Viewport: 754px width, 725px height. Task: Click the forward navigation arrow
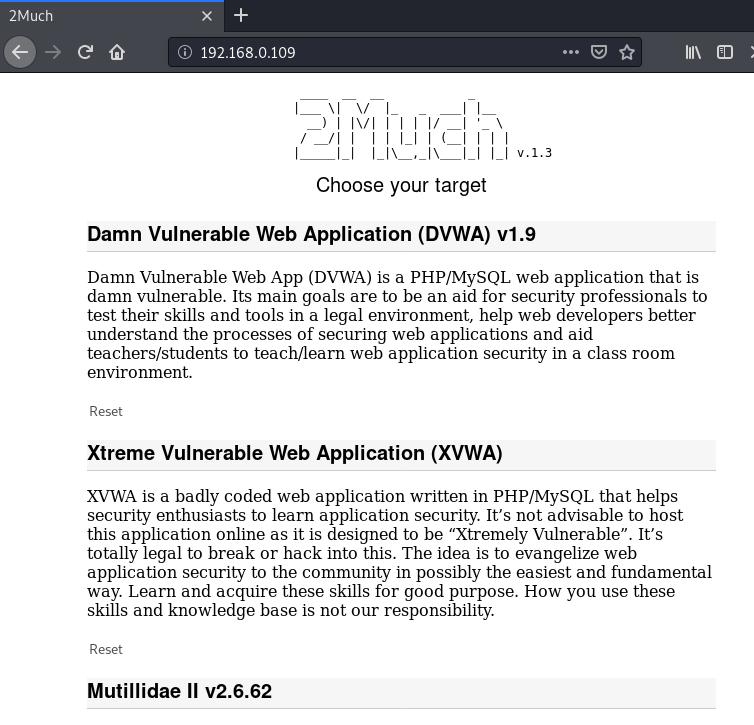click(x=53, y=52)
